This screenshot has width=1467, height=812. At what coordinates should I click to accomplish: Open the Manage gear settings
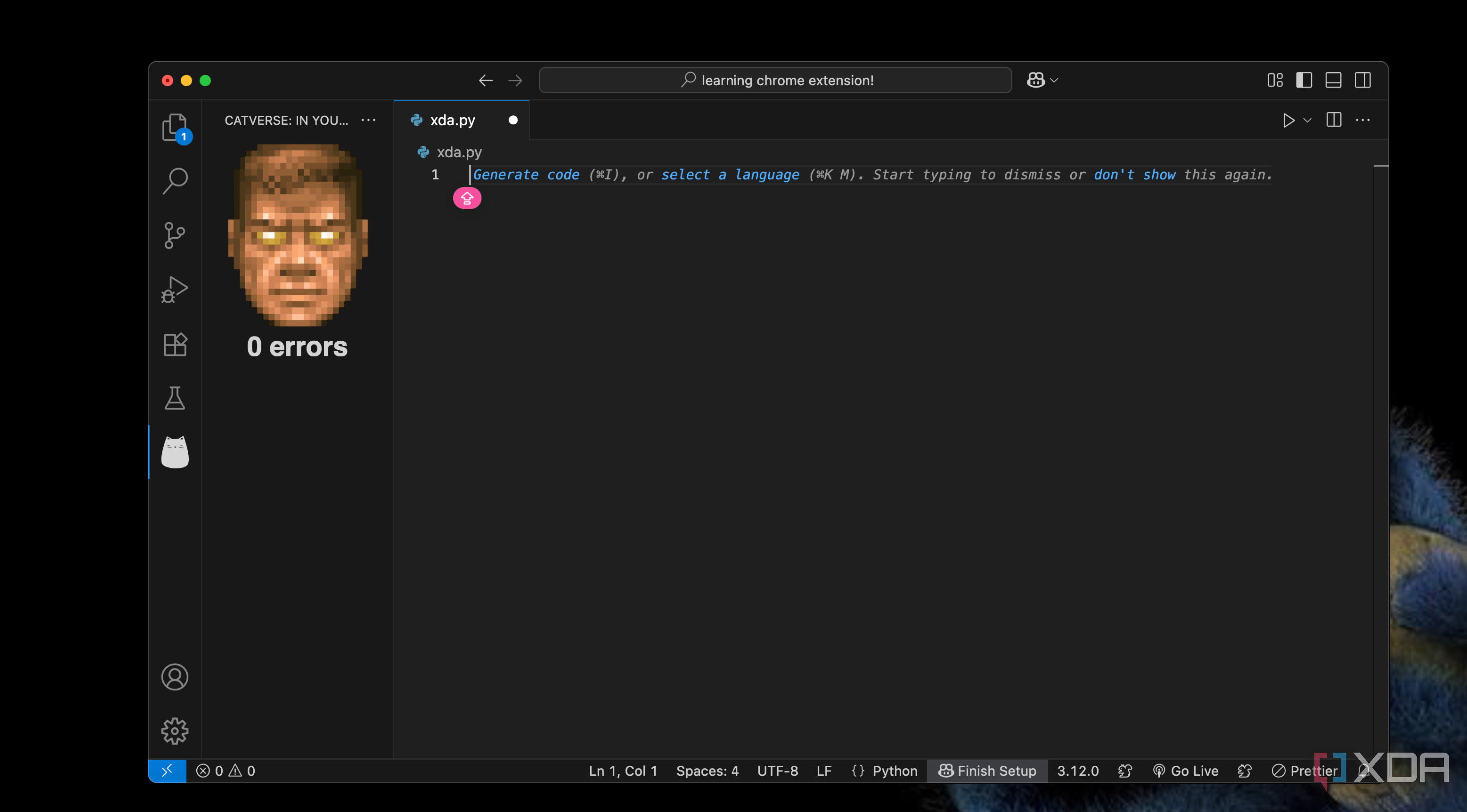[175, 731]
